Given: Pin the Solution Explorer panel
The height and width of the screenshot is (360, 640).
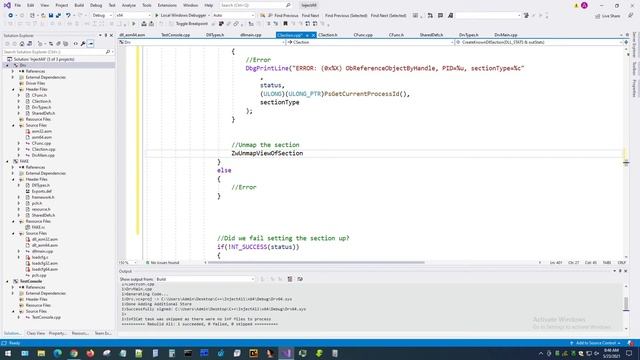Looking at the screenshot, I should 106,36.
